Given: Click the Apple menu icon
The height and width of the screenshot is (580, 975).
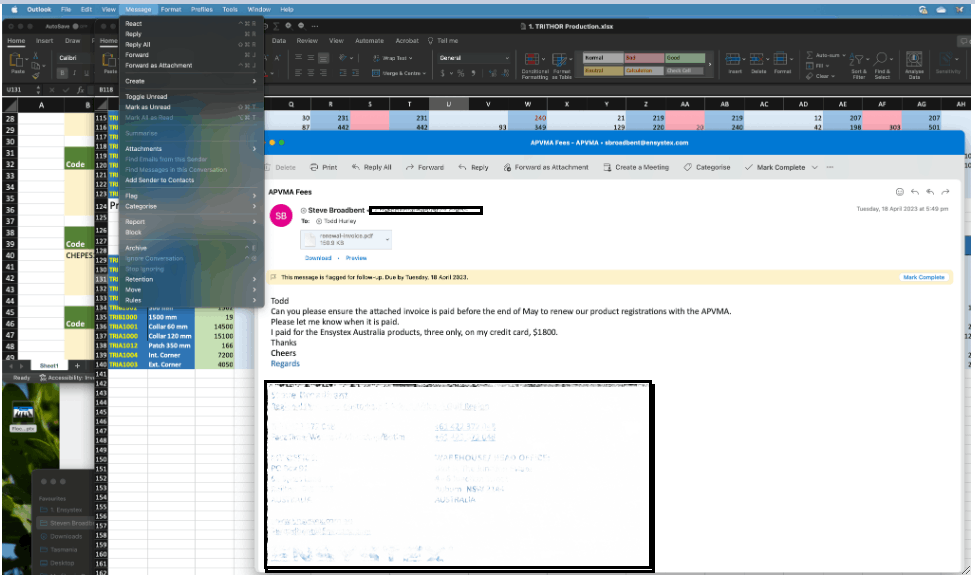Looking at the screenshot, I should point(14,9).
